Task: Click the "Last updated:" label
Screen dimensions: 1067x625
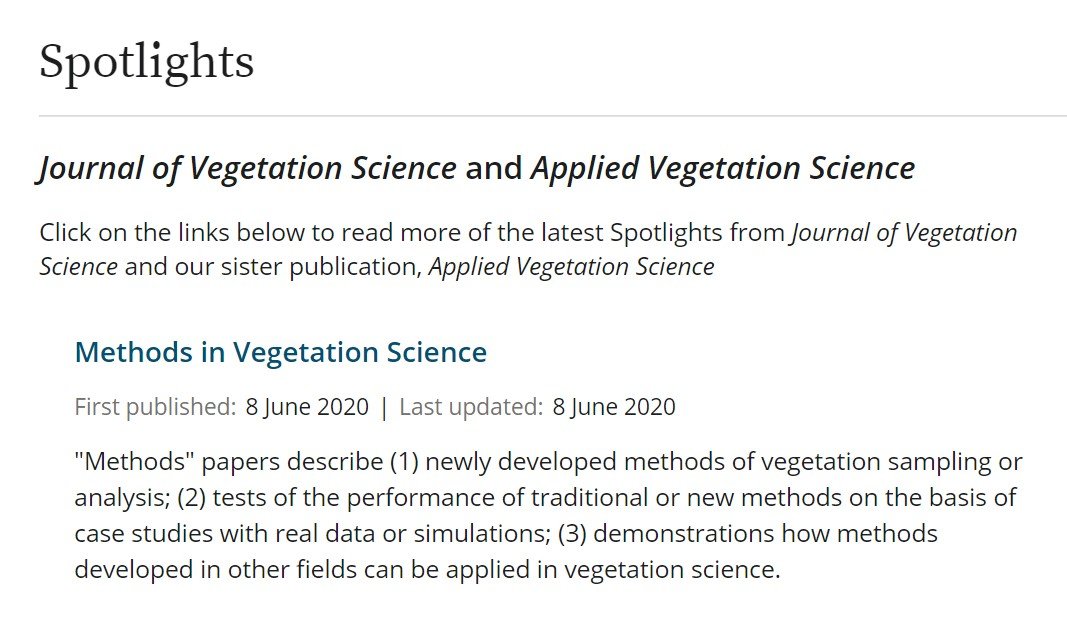Action: (471, 406)
